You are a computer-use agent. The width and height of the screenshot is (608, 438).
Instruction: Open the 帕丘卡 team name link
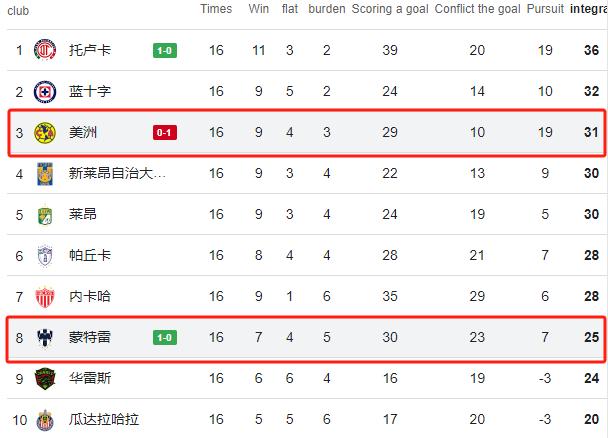point(90,255)
